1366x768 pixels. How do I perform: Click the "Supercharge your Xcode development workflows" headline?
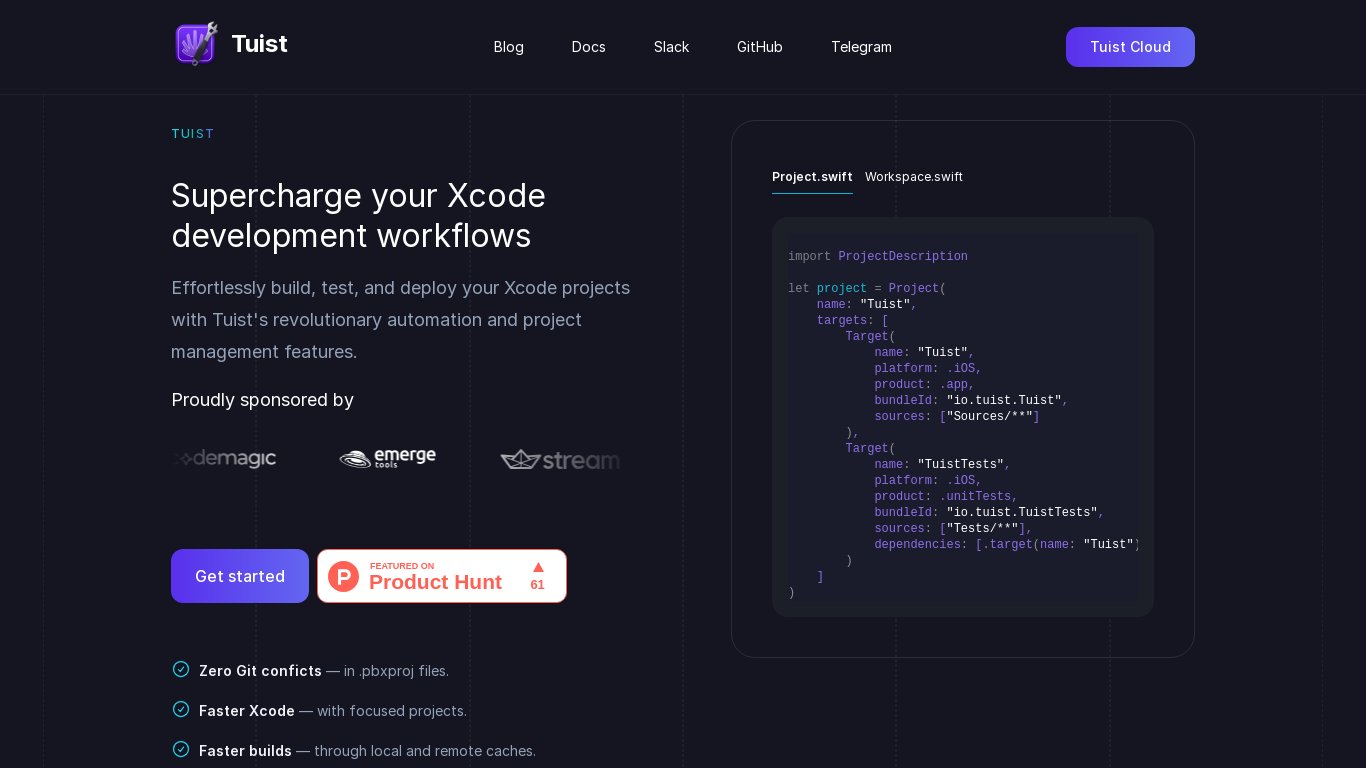[x=359, y=215]
